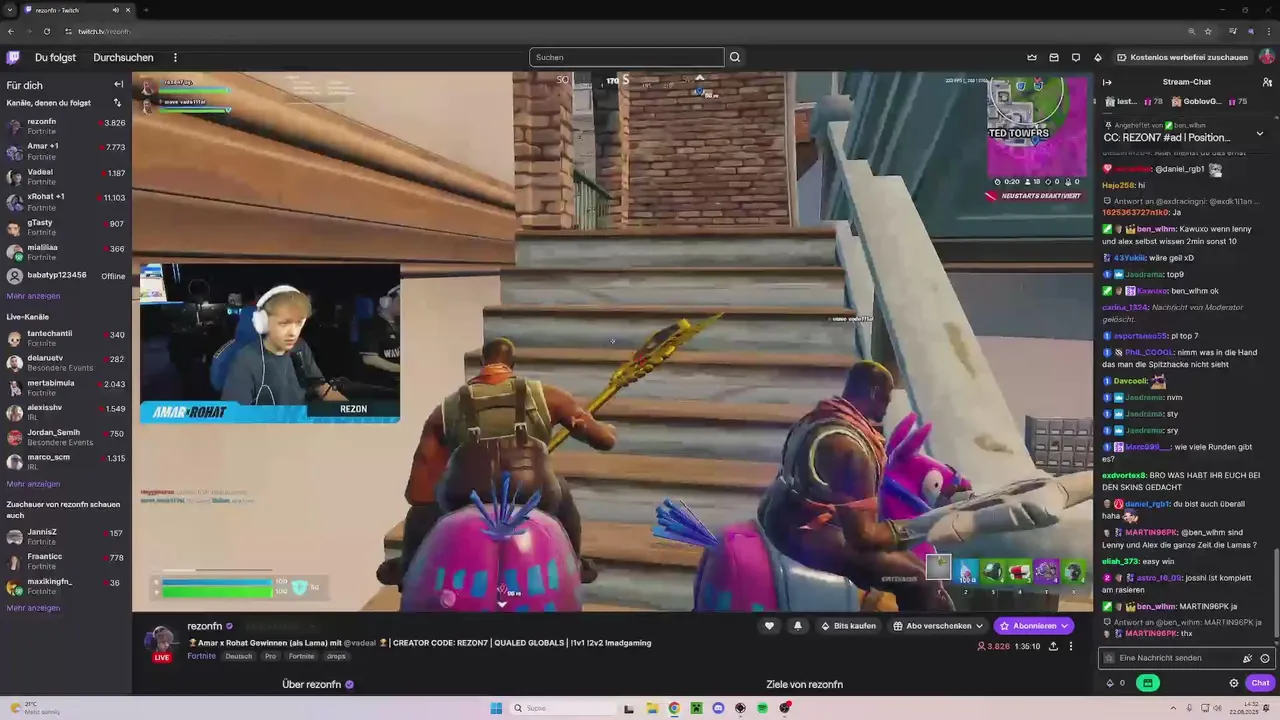Image resolution: width=1280 pixels, height=720 pixels.
Task: Click the Deutsch stream tag
Action: (238, 656)
